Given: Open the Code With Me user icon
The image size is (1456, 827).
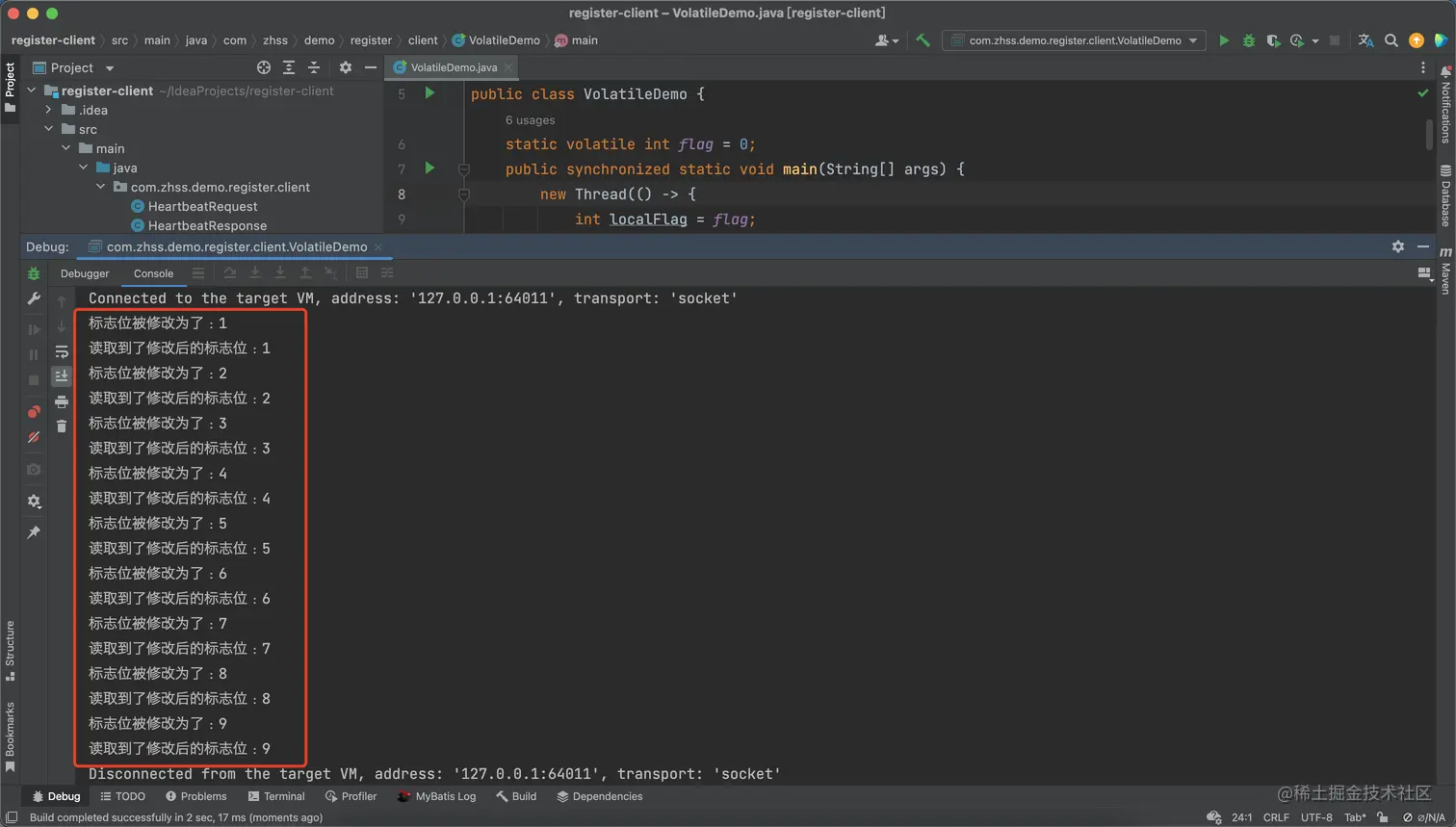Looking at the screenshot, I should 886,40.
